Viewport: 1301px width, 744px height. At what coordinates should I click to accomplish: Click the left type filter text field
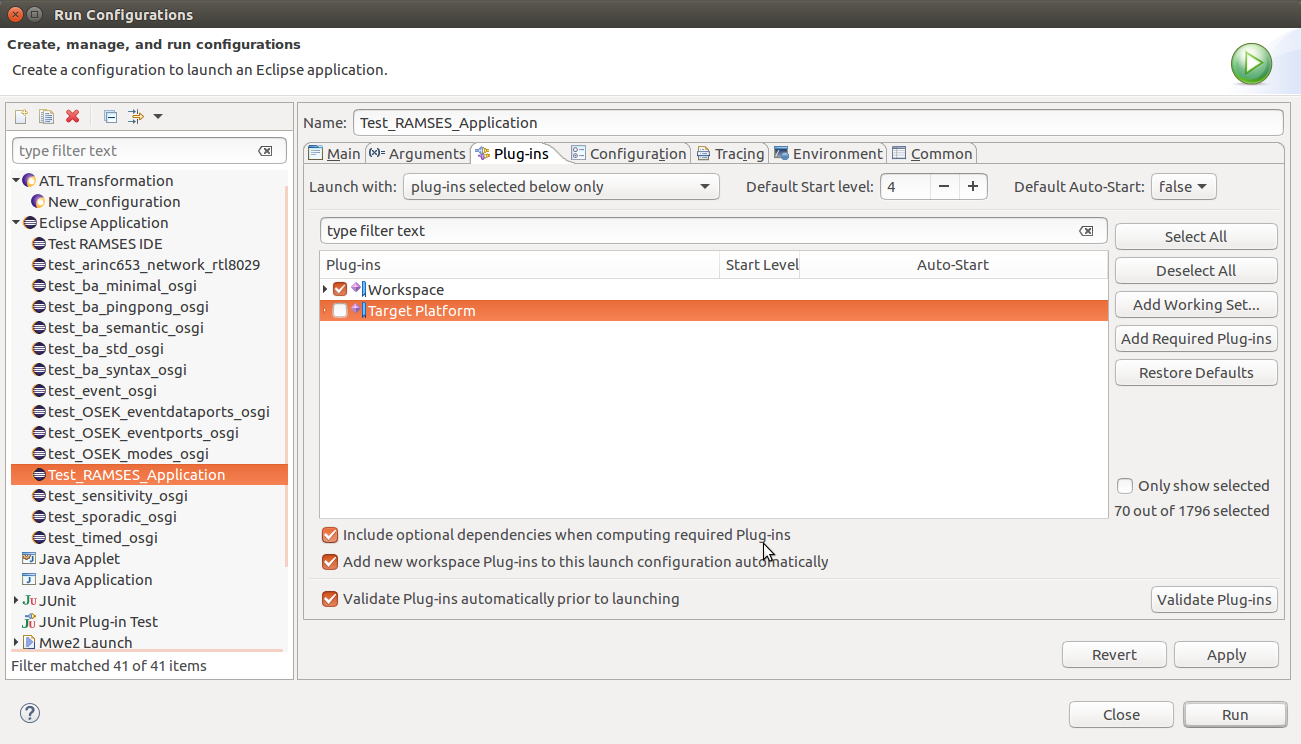[x=149, y=151]
